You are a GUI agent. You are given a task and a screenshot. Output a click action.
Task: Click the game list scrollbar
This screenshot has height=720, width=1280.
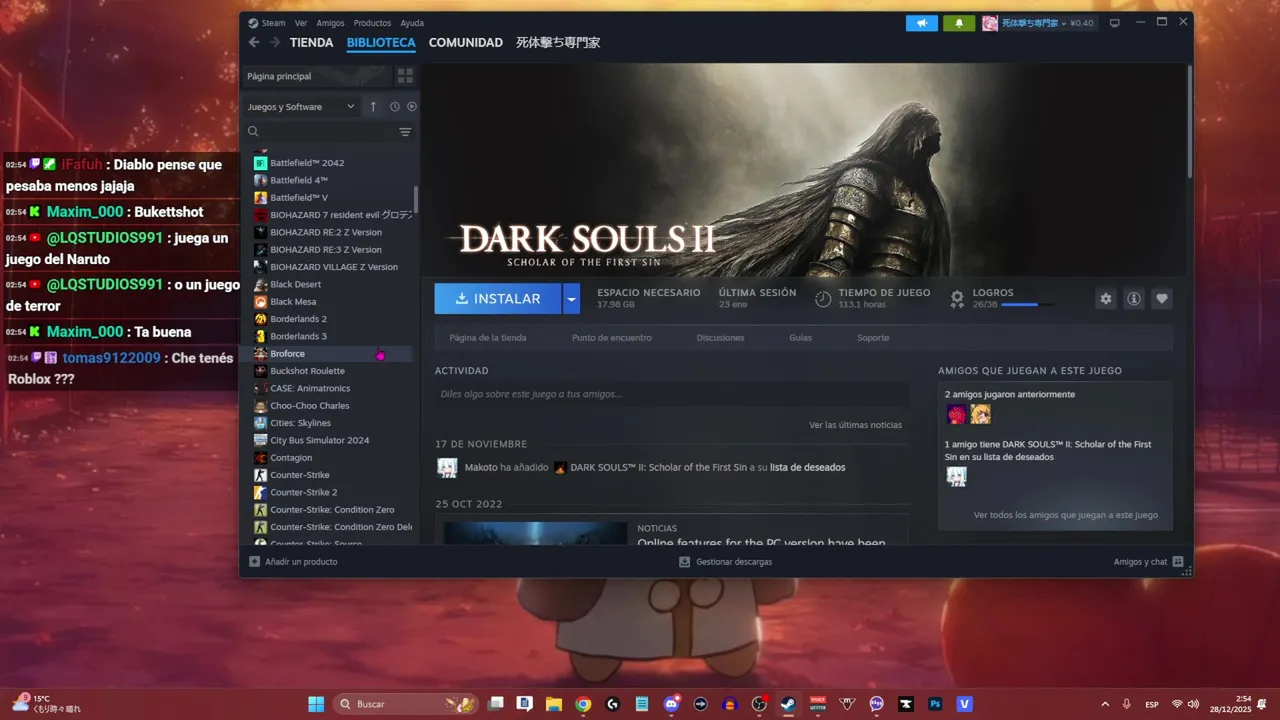[416, 199]
